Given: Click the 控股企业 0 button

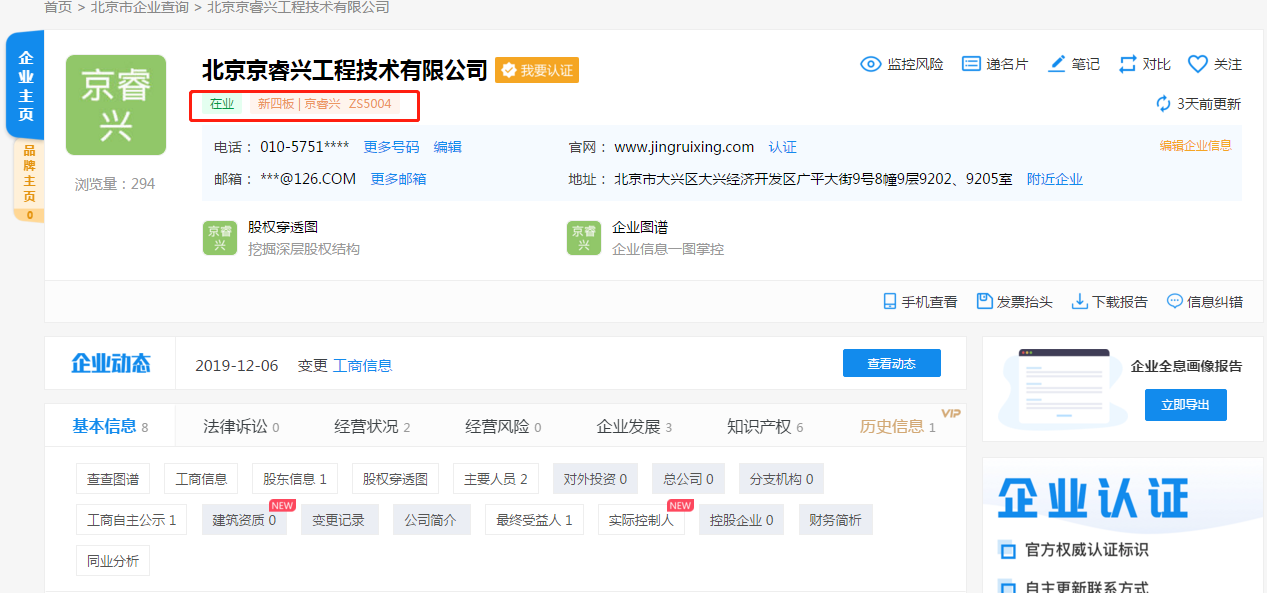Looking at the screenshot, I should point(742,520).
